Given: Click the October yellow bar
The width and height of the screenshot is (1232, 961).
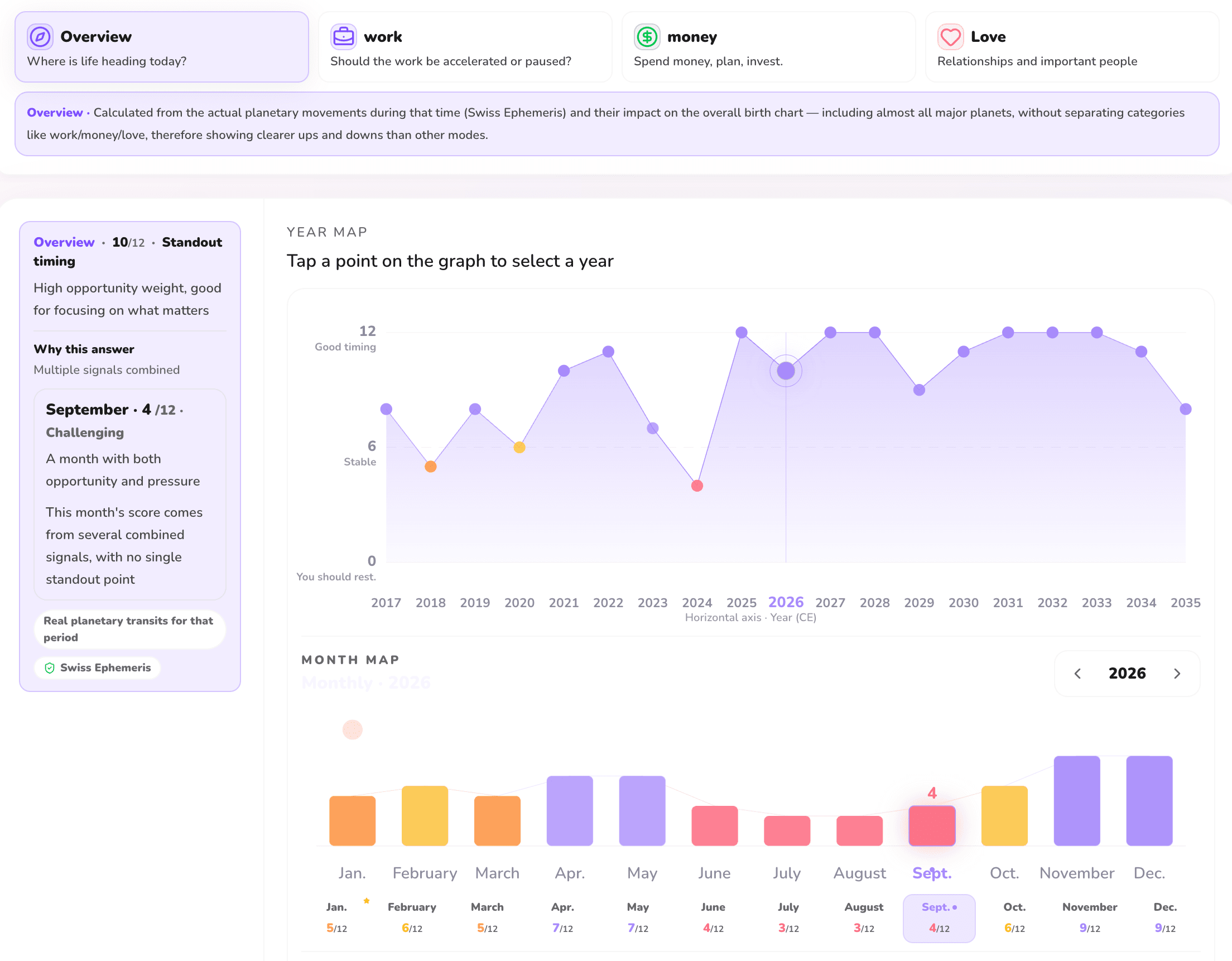Looking at the screenshot, I should pos(1004,815).
